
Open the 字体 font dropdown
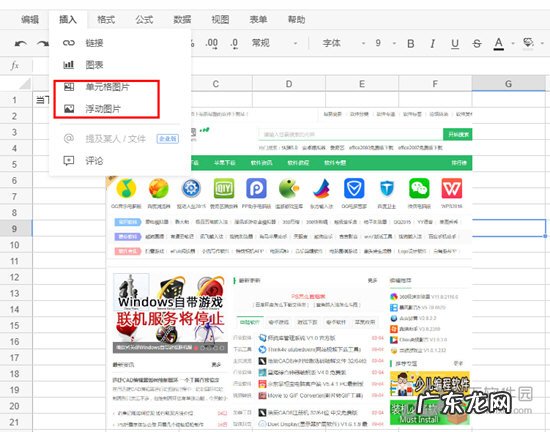click(344, 43)
